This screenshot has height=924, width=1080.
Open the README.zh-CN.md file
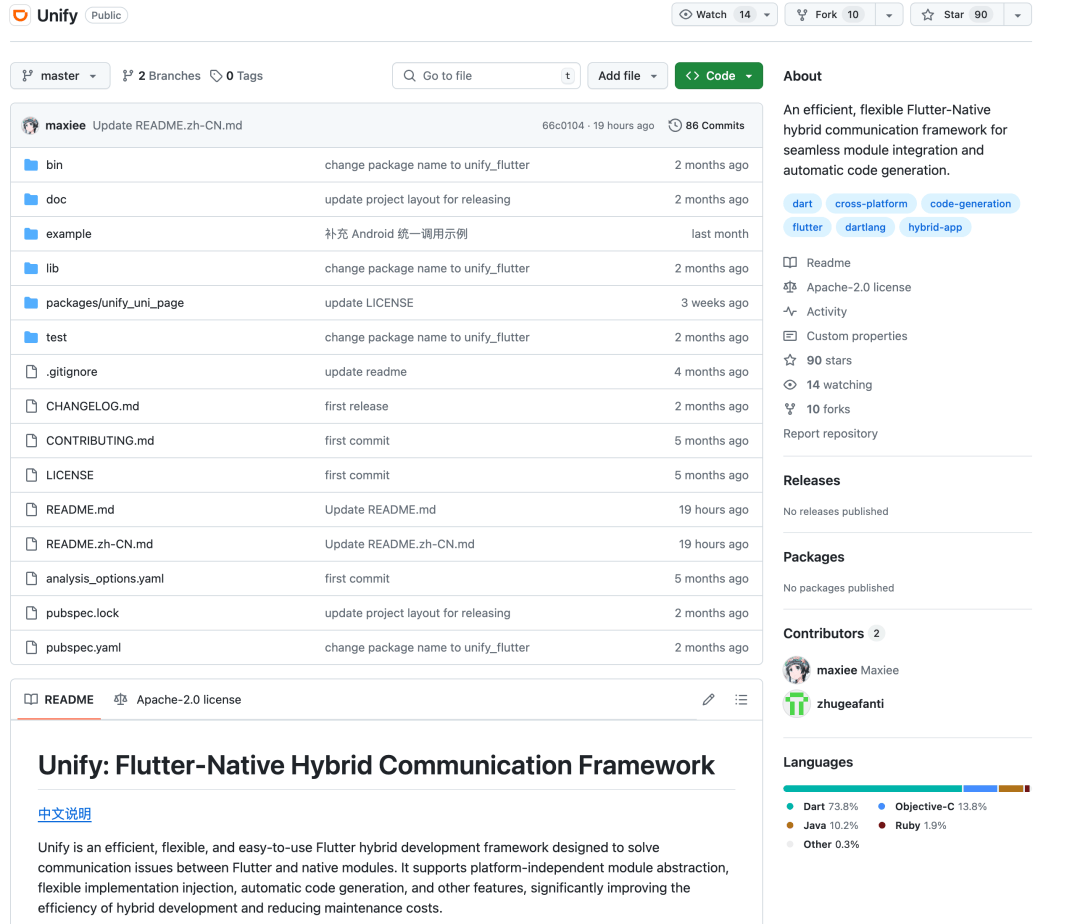coord(99,544)
